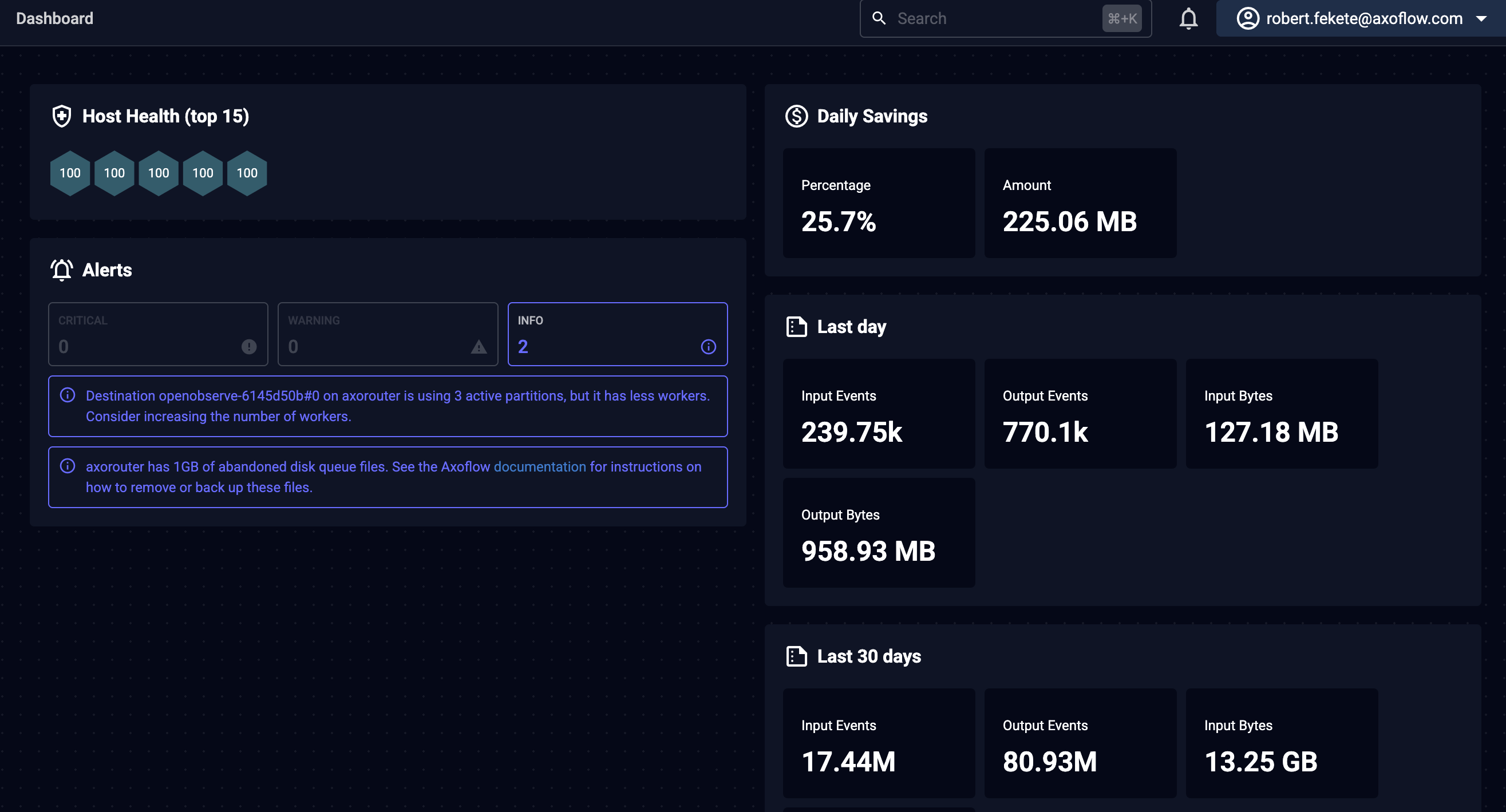Click Last 30 days Output Events 80.93M card
Screen dimensions: 1506x812
click(1080, 743)
